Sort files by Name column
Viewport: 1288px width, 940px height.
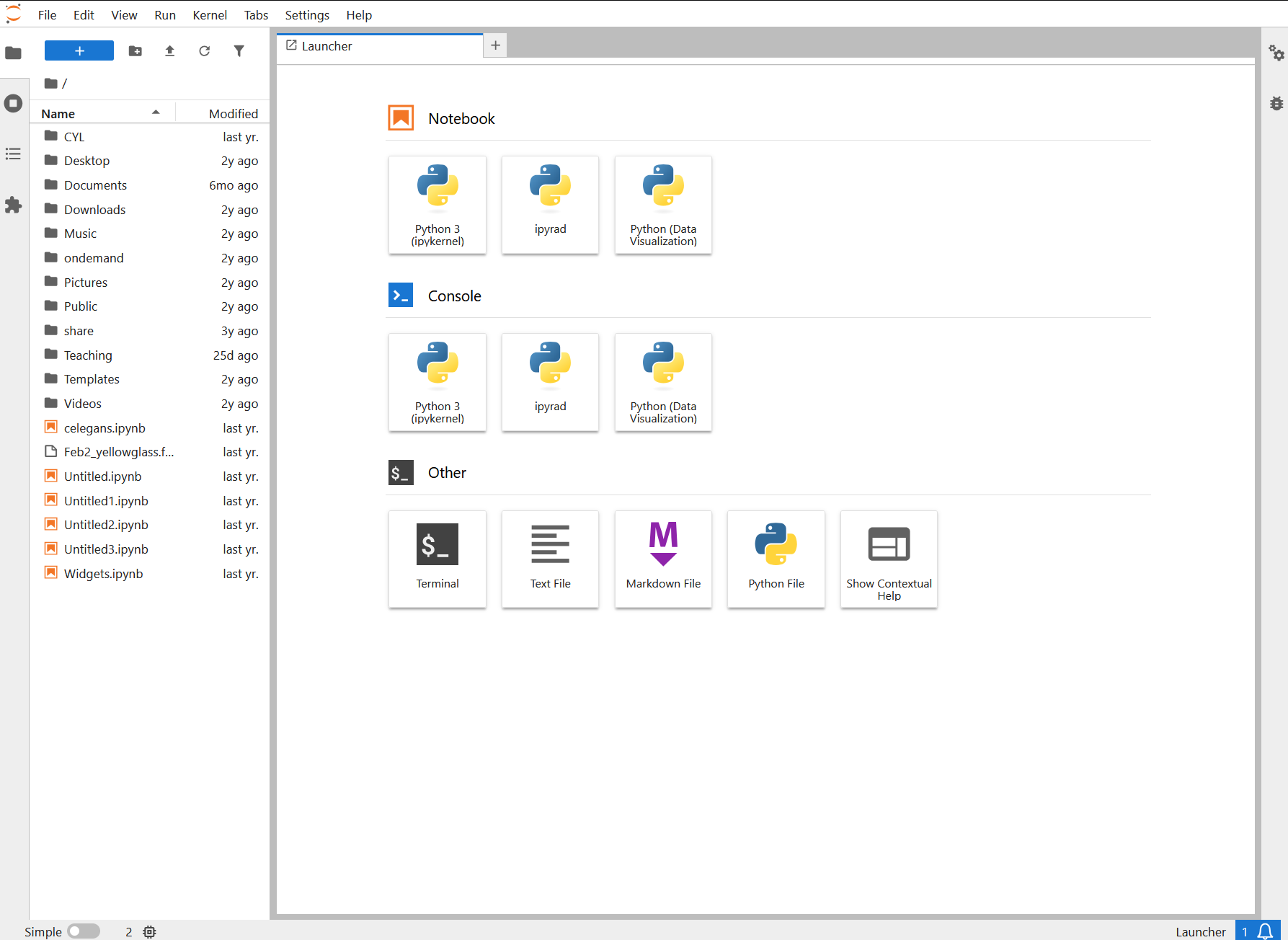101,113
